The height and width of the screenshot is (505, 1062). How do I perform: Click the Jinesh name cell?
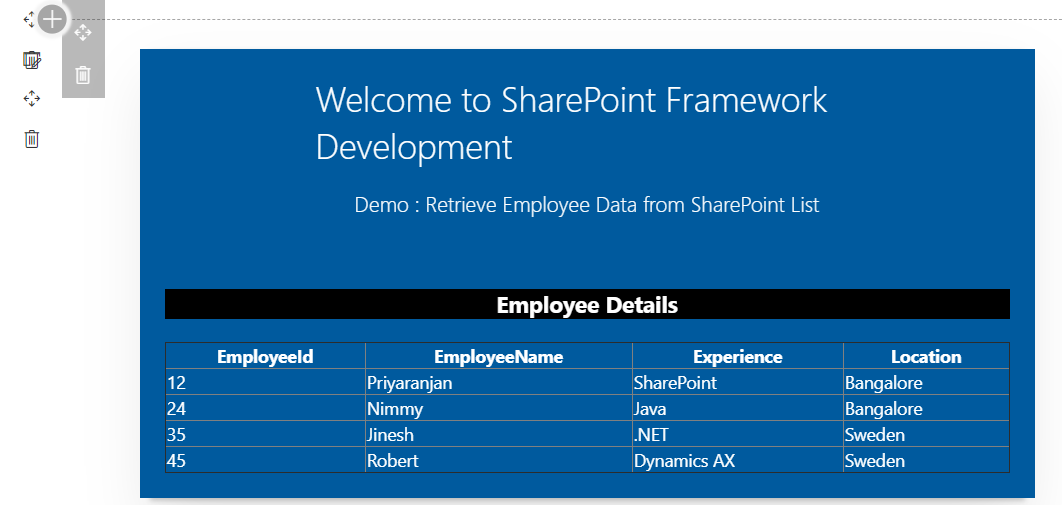click(x=499, y=434)
